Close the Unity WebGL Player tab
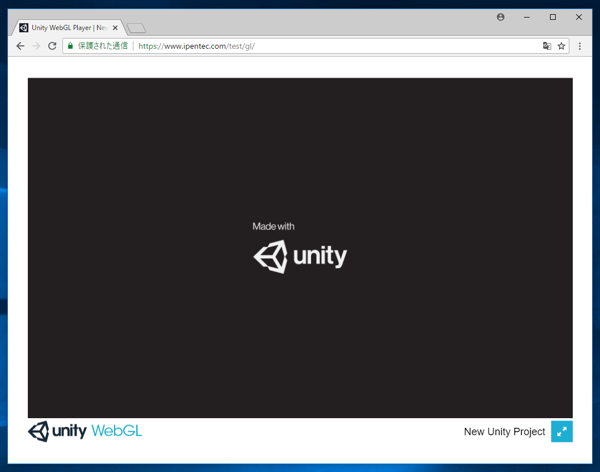Image resolution: width=600 pixels, height=472 pixels. click(115, 28)
